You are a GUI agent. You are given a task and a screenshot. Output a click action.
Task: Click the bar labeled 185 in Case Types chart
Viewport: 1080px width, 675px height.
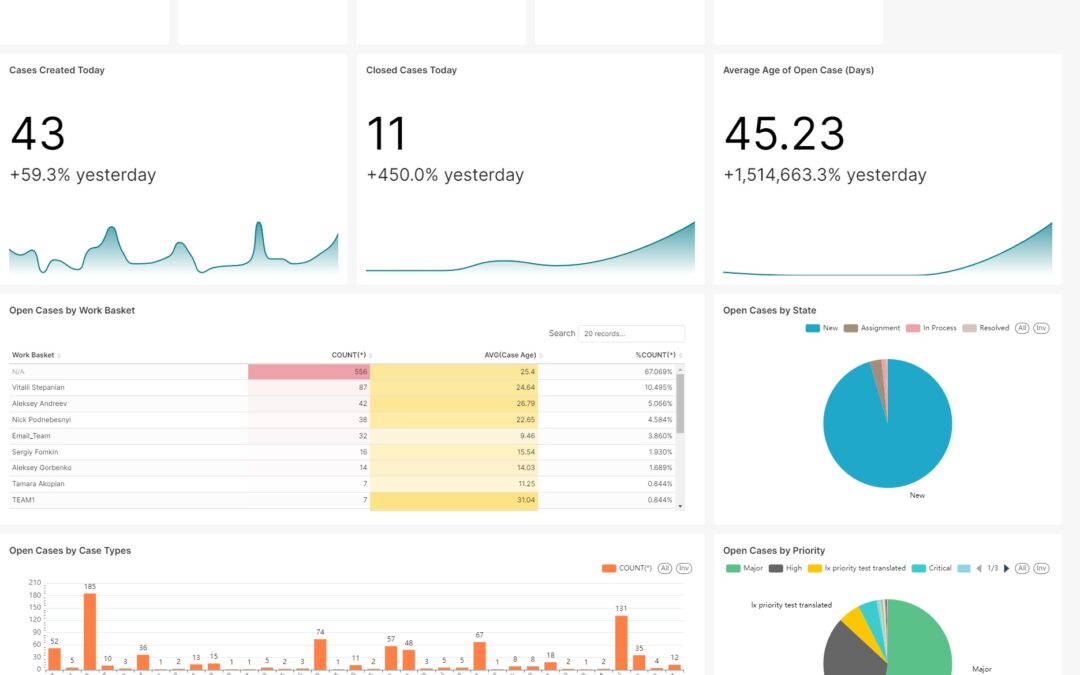pos(90,632)
